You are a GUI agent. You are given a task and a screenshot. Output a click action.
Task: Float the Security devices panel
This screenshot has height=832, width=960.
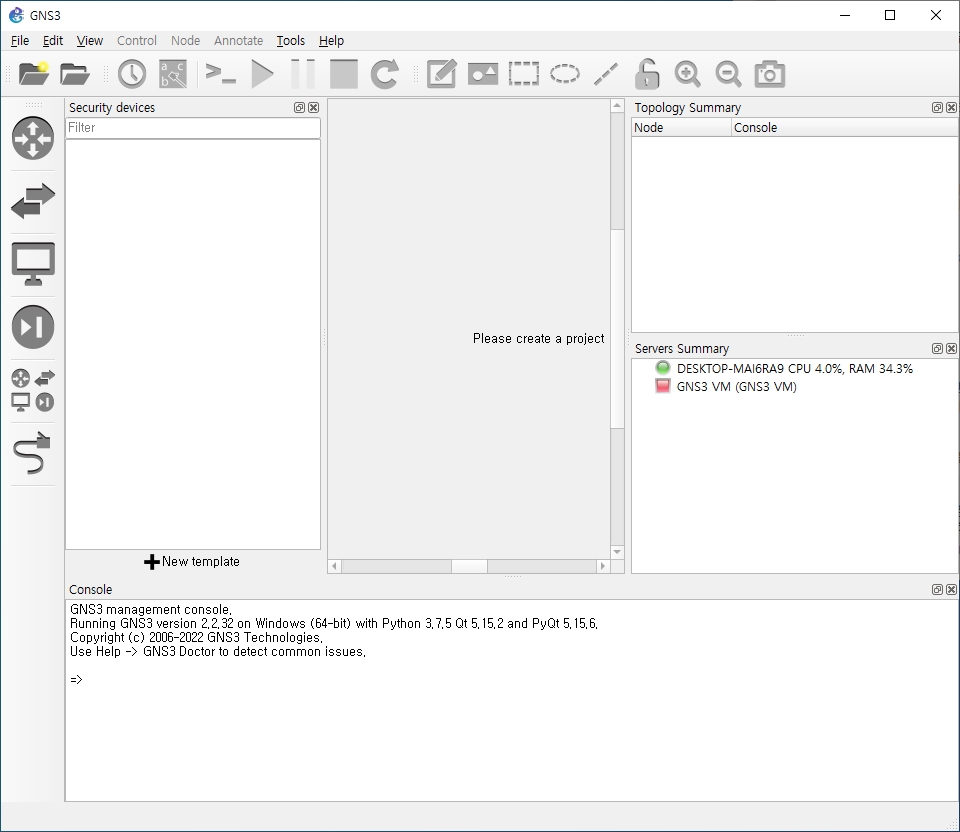[x=299, y=108]
